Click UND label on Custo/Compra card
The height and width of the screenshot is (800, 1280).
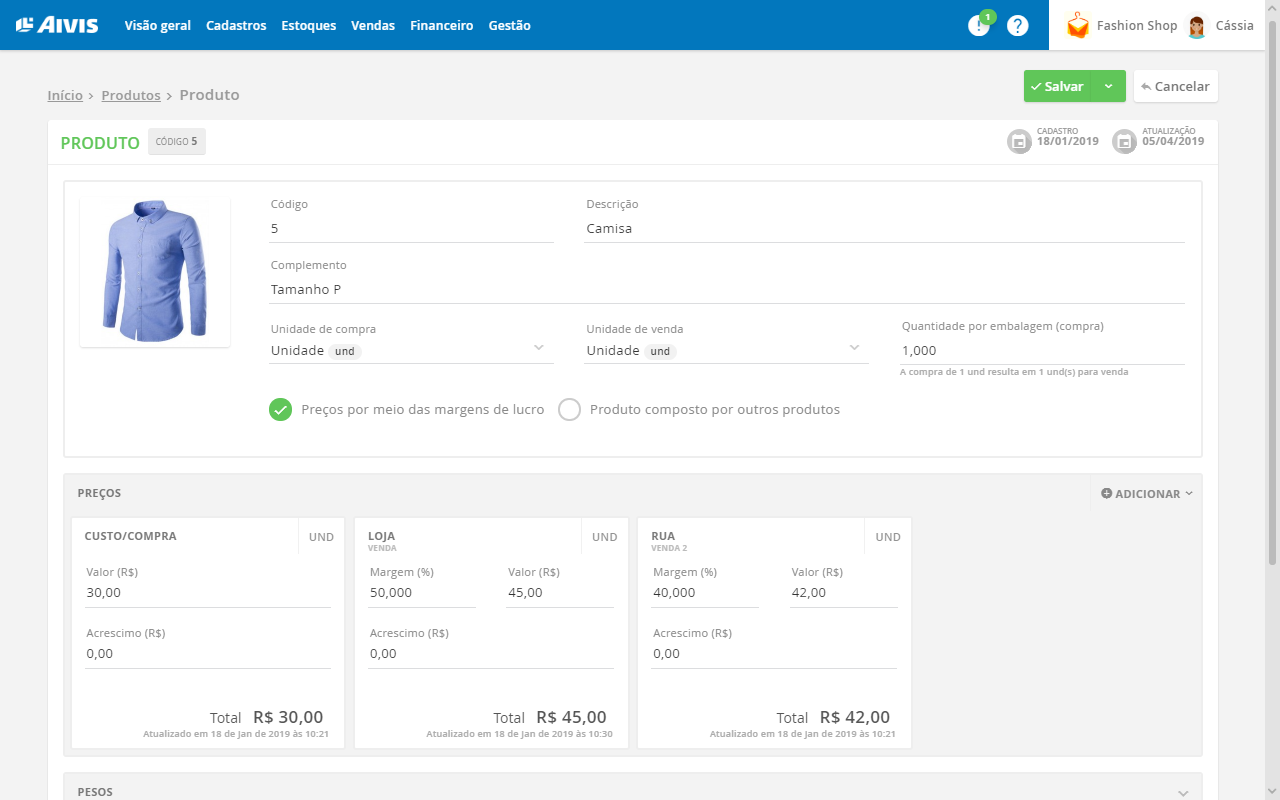click(x=321, y=537)
